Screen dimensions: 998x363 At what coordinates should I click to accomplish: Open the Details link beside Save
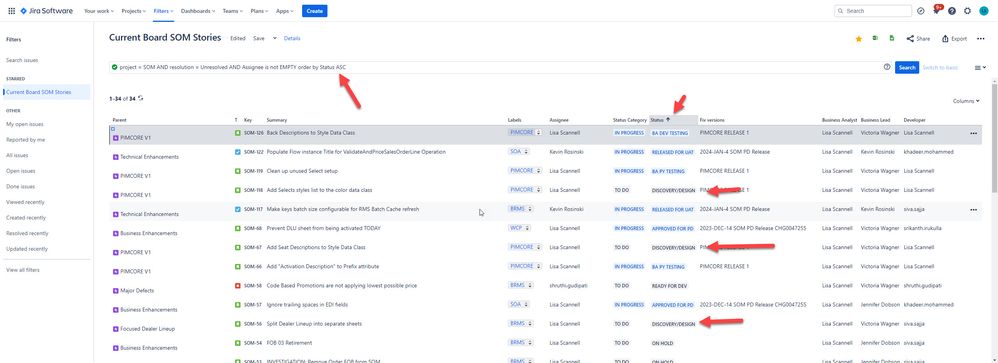(292, 38)
